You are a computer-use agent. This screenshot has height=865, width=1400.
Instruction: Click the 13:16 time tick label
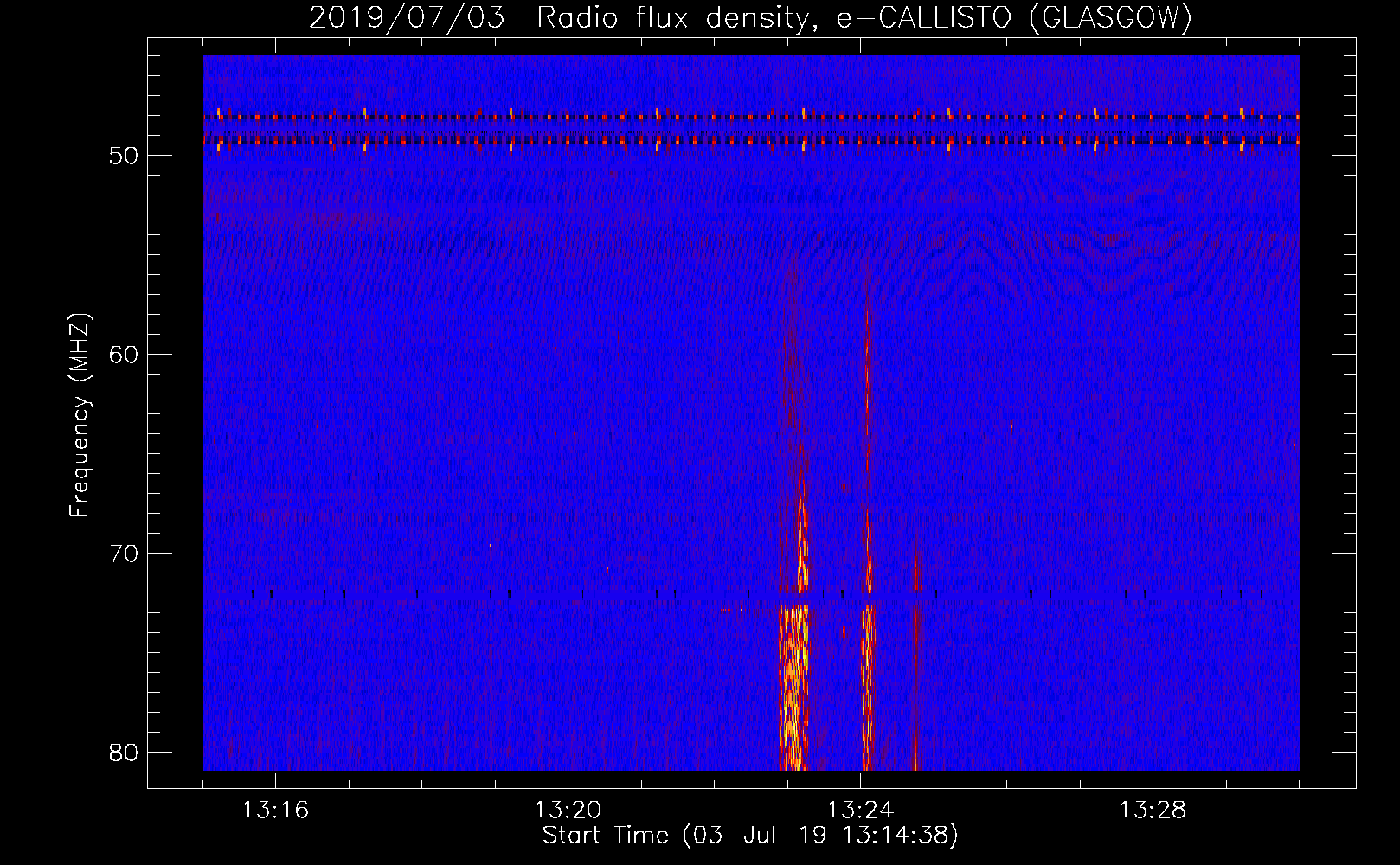pos(275,811)
